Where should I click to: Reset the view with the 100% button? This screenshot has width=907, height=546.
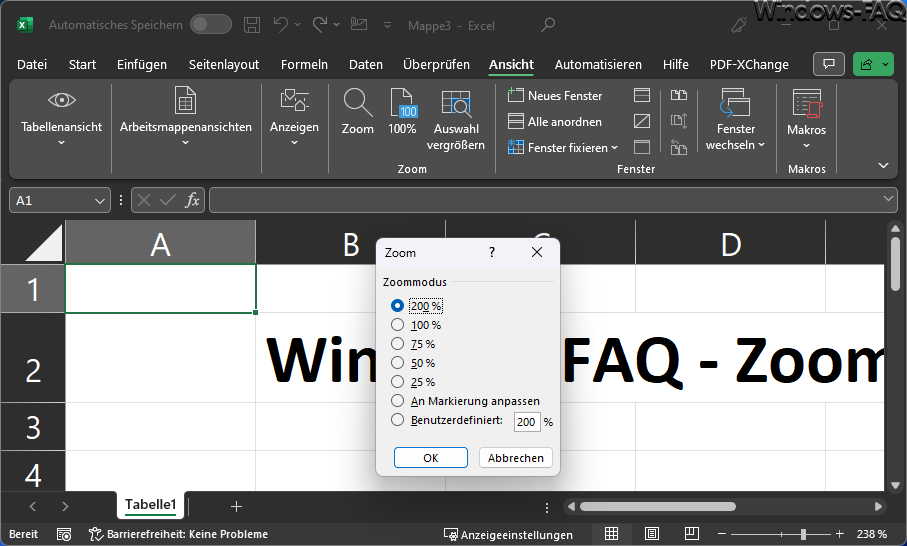pos(402,112)
